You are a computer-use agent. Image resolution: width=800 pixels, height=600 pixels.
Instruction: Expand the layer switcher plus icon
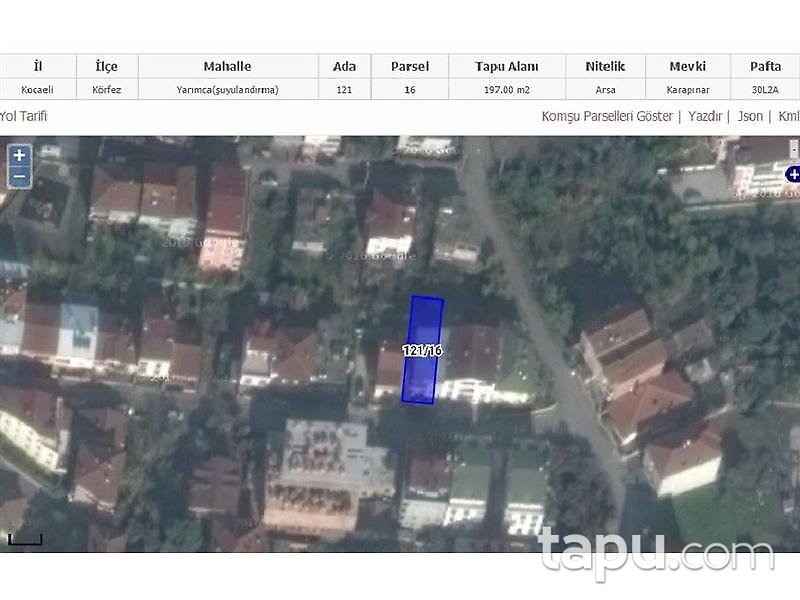[793, 174]
